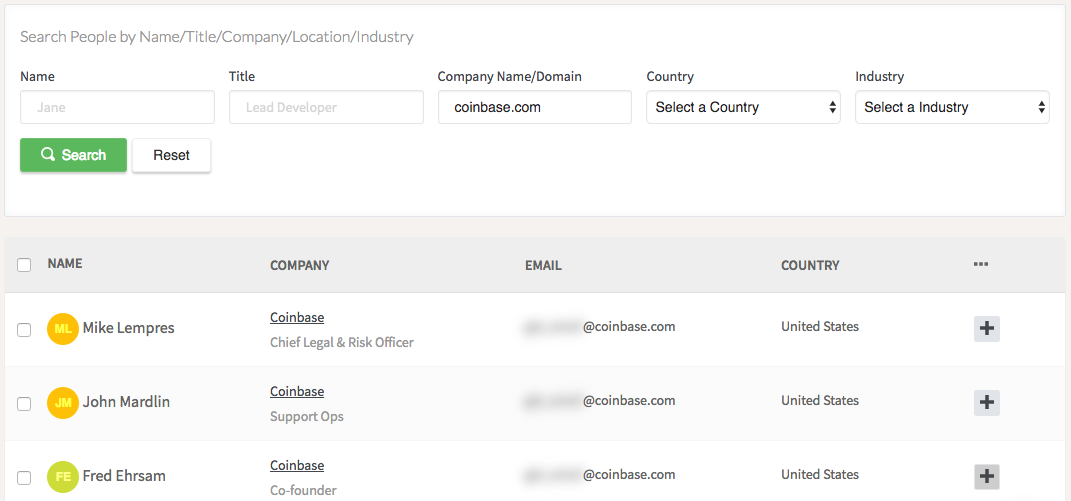Expand the Select a Industry dropdown

(952, 107)
